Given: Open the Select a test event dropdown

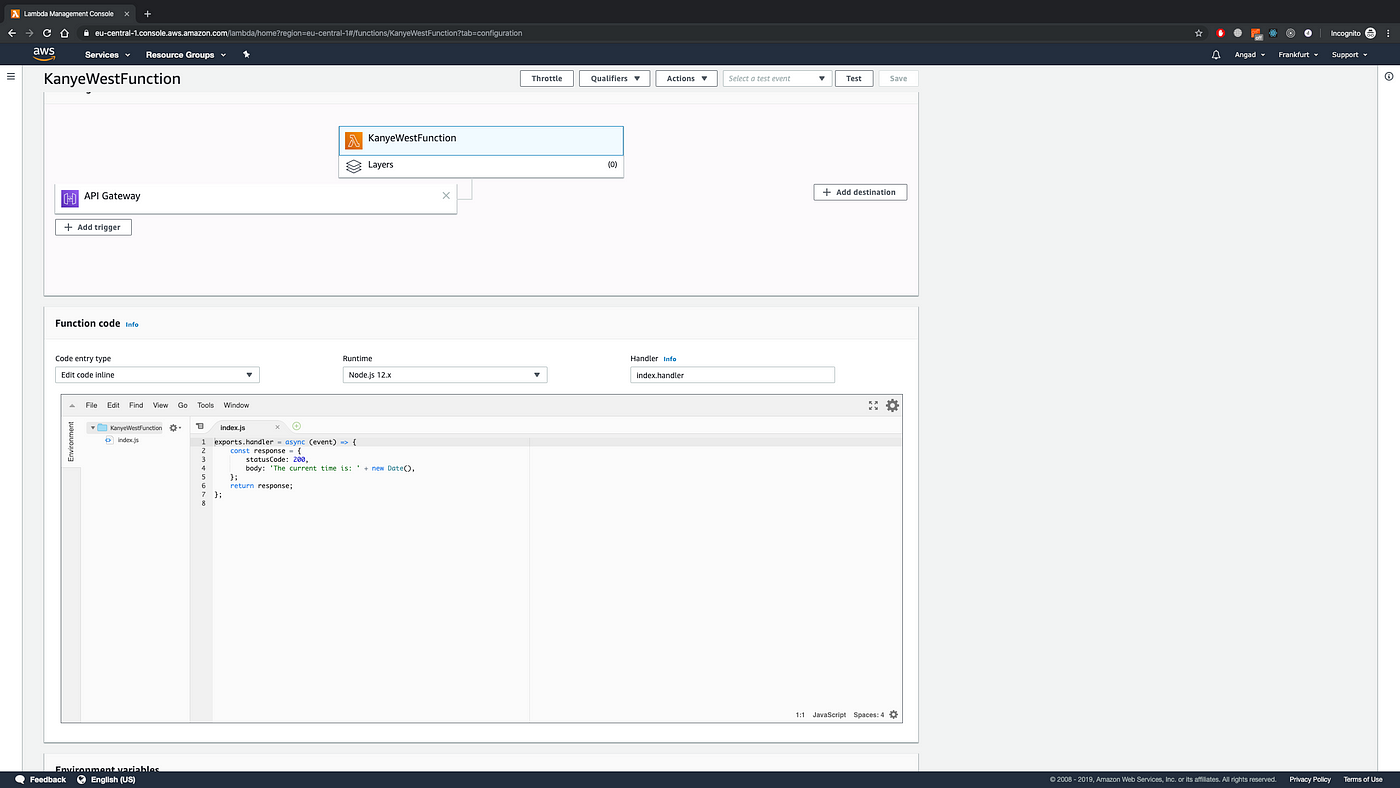Looking at the screenshot, I should coord(777,78).
